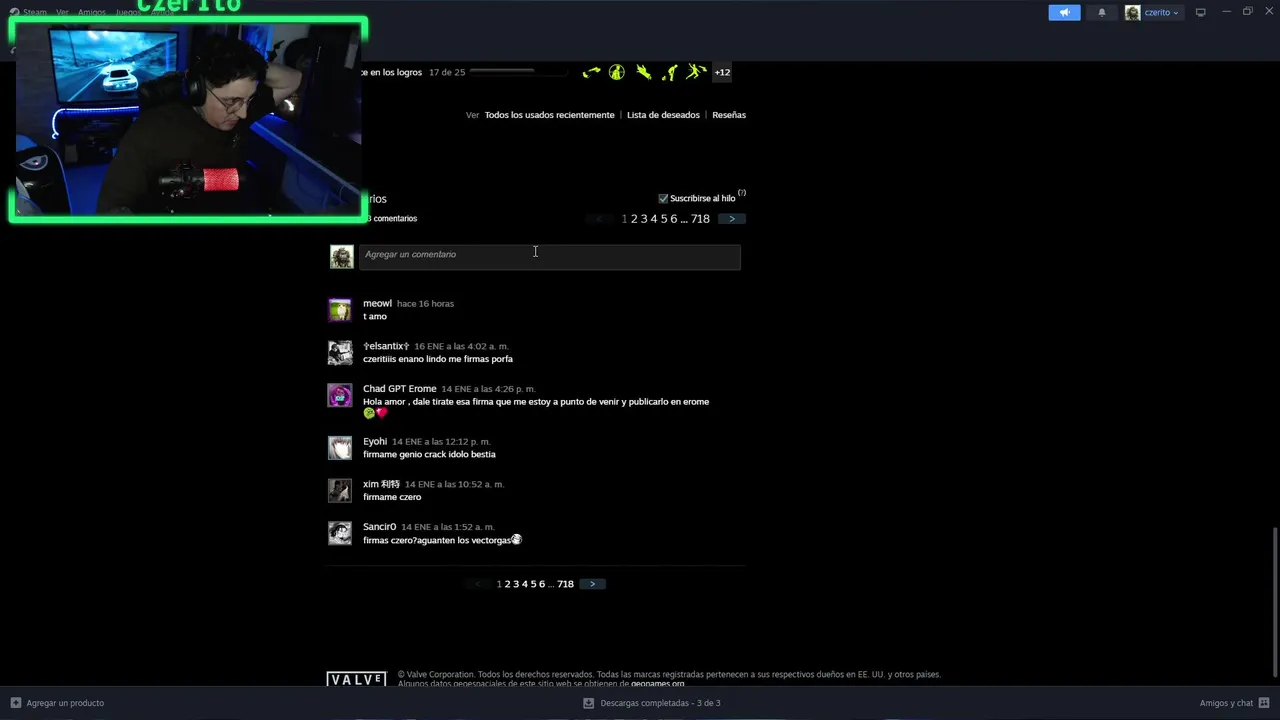
Task: Click comment 'czeritiiis enano lindo me firmas porfa'
Action: (438, 359)
